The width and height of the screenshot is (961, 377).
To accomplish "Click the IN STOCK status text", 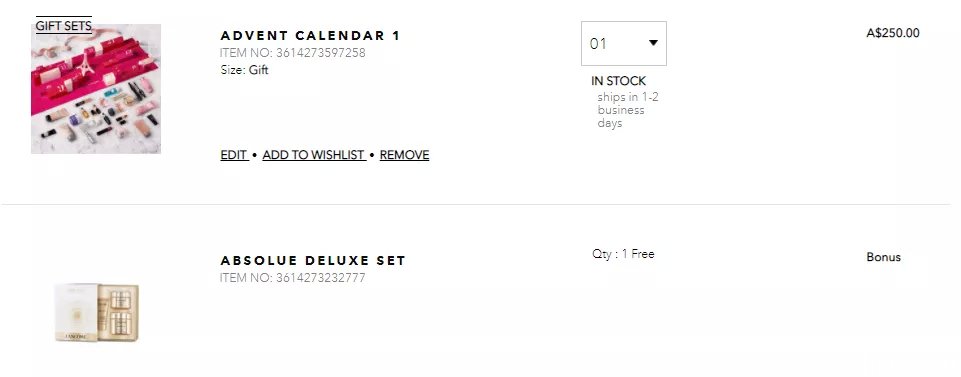I will click(618, 81).
